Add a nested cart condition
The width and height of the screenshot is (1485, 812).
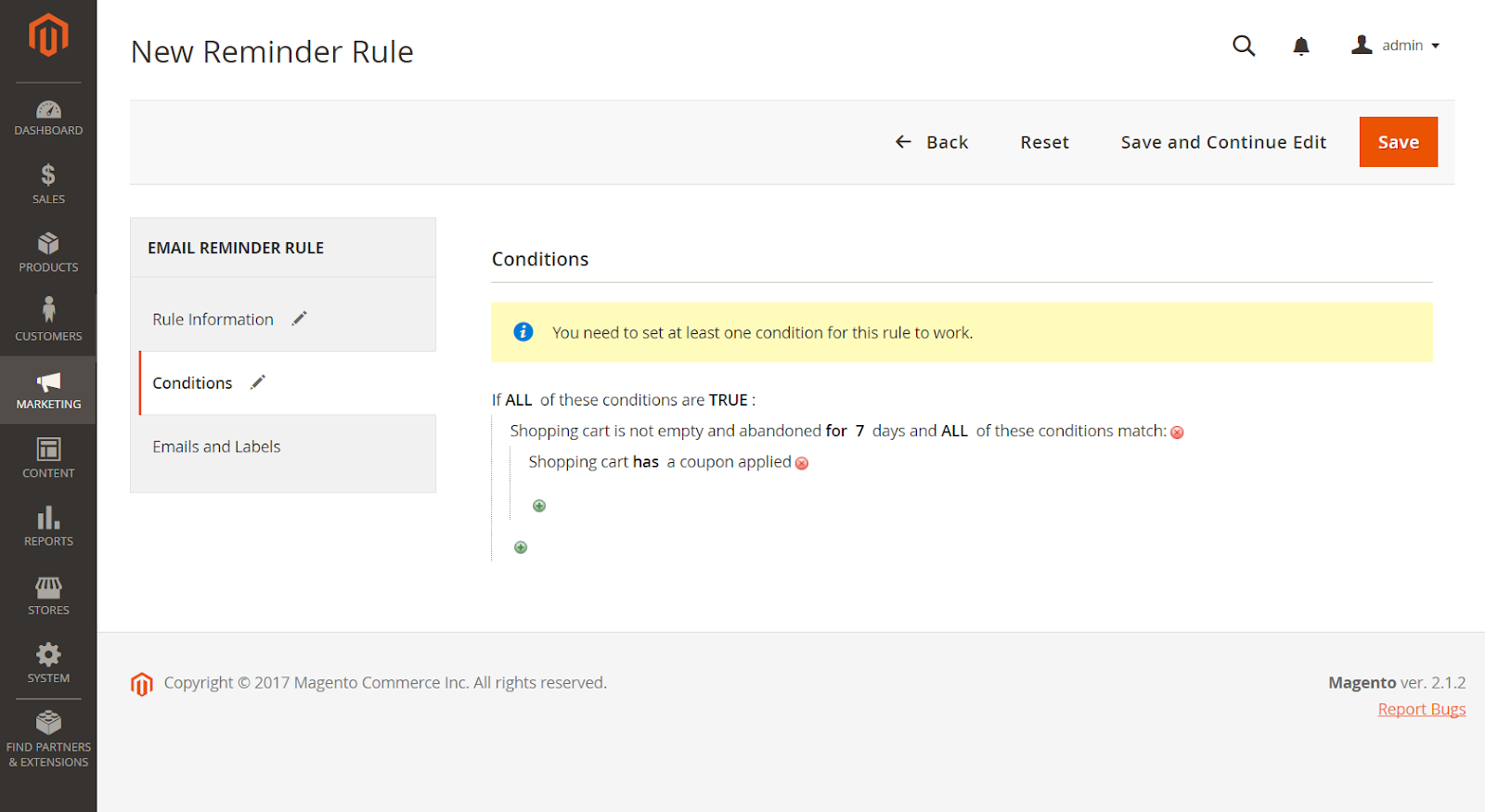[539, 506]
